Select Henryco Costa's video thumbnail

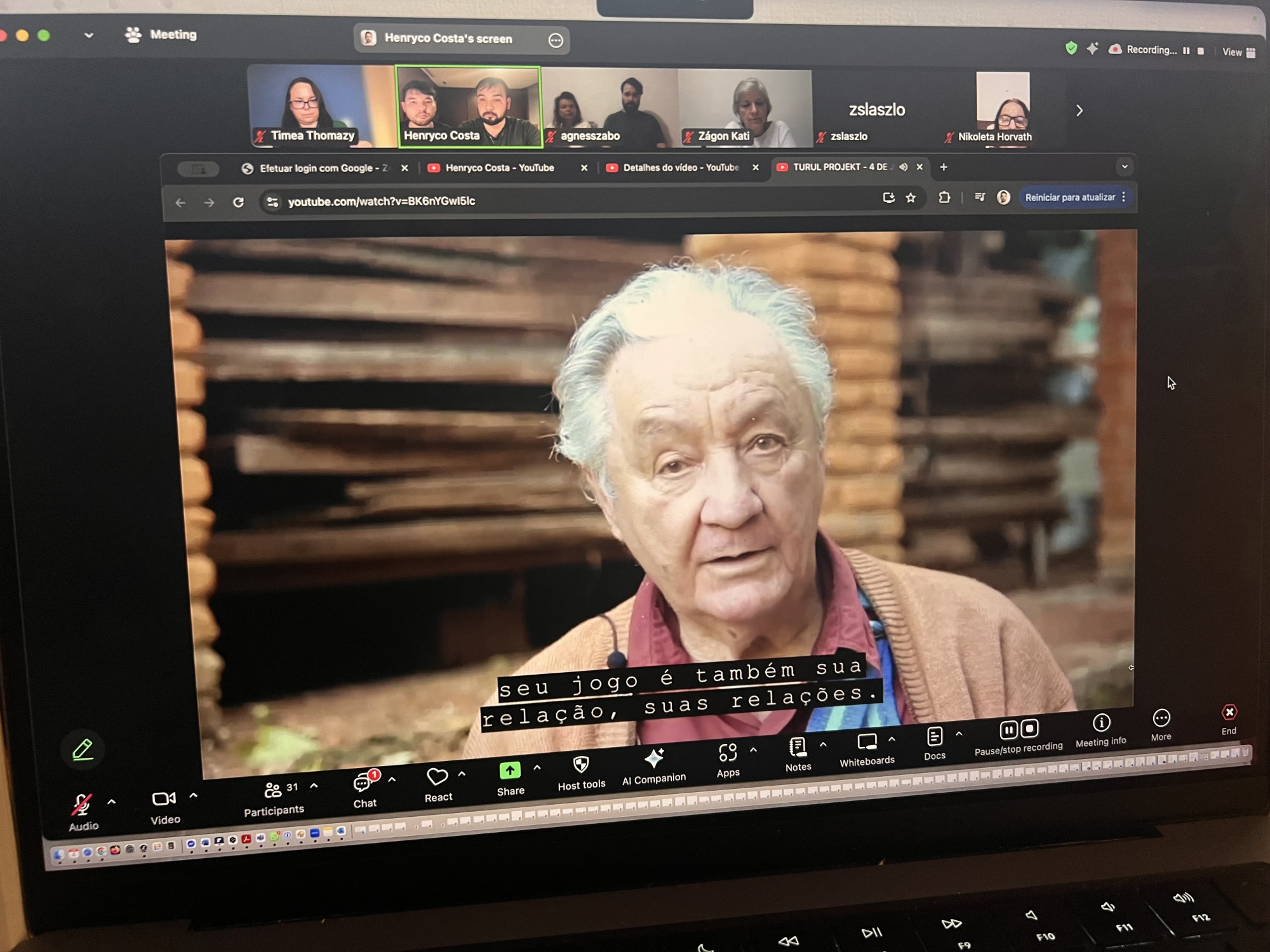coord(469,107)
